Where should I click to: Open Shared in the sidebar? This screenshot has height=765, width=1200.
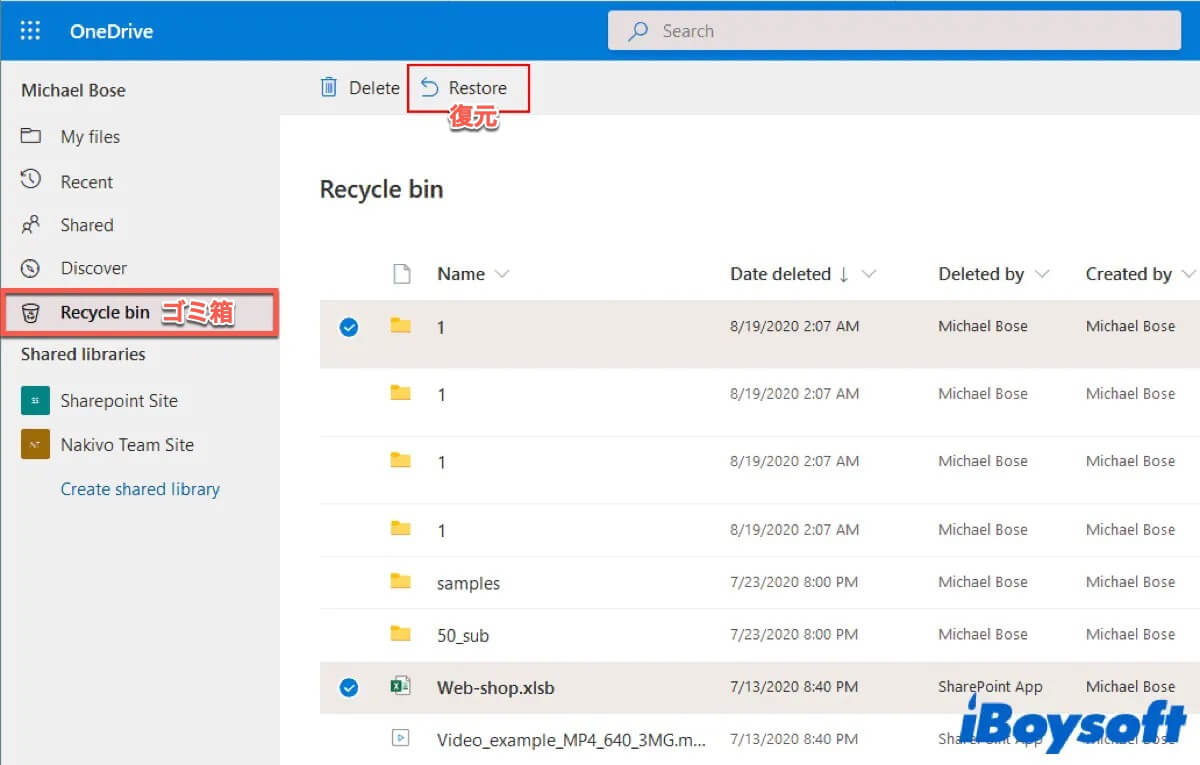click(87, 225)
